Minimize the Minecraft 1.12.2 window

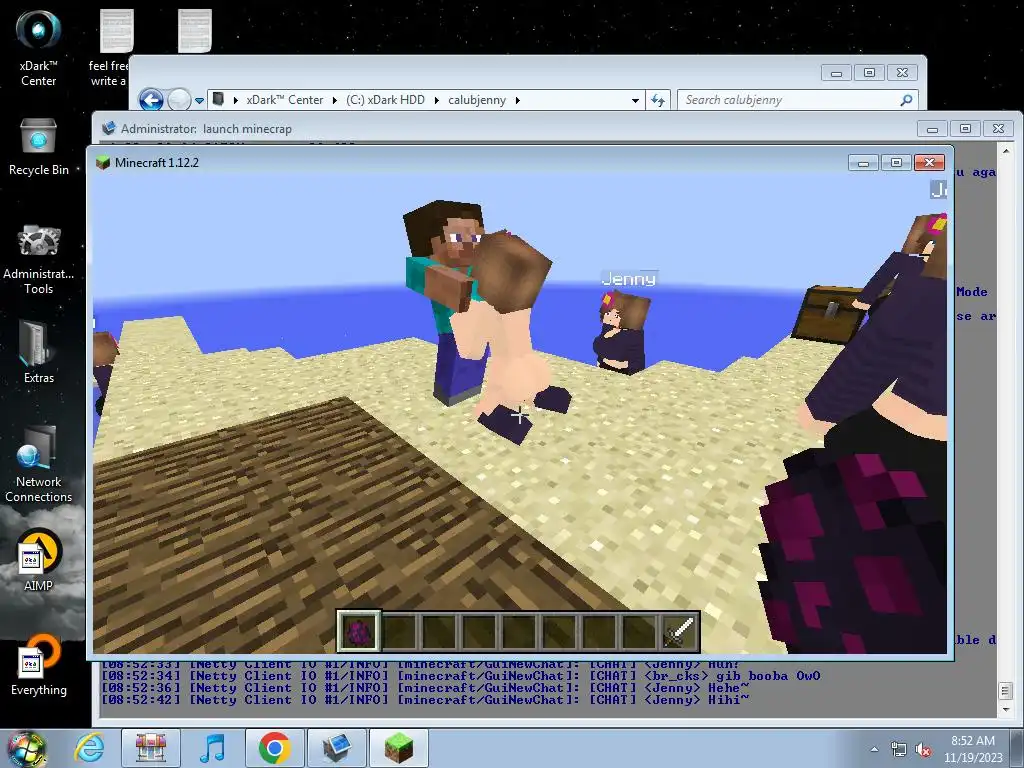863,162
